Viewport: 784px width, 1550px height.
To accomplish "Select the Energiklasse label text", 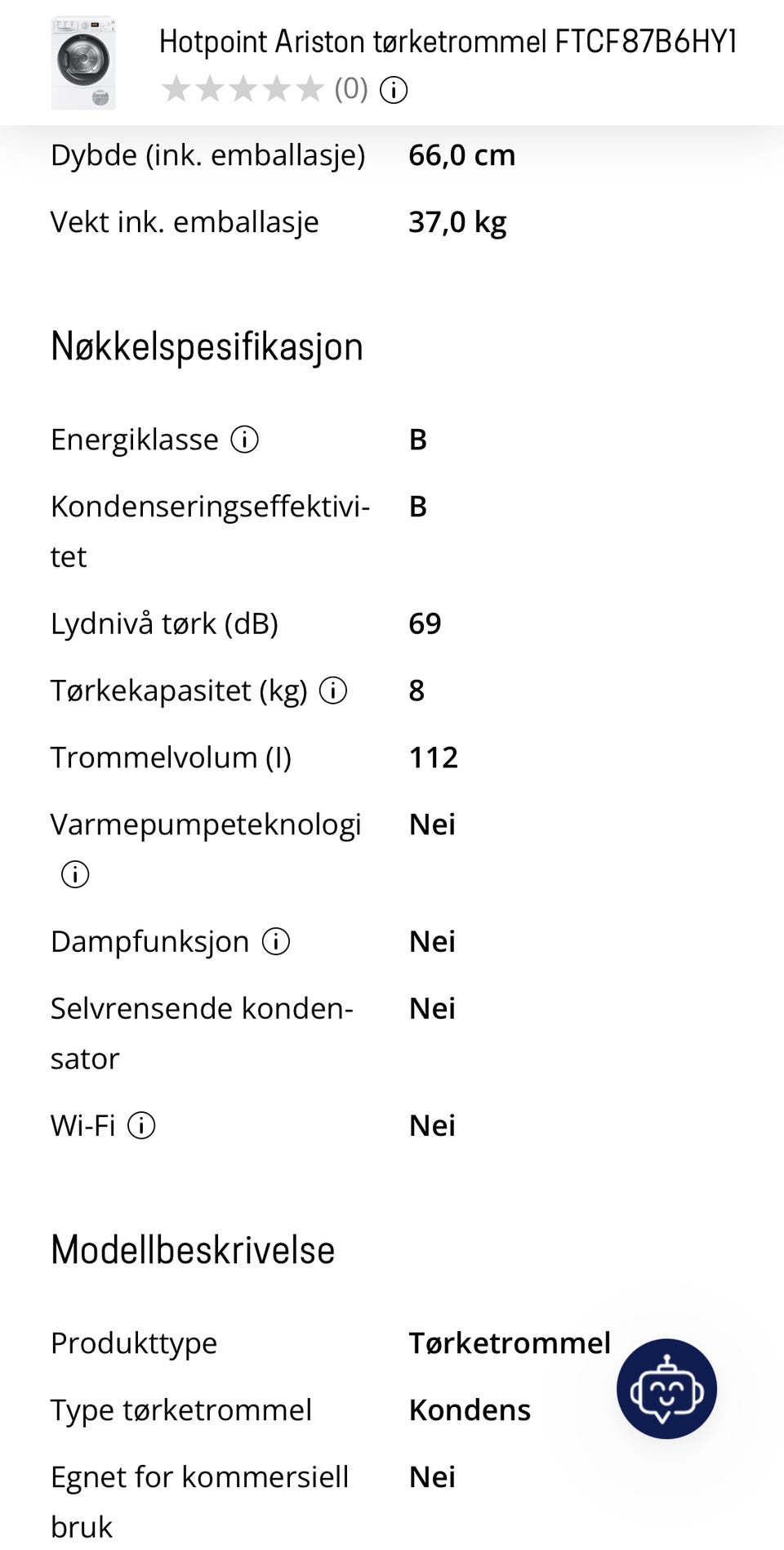I will [x=135, y=440].
